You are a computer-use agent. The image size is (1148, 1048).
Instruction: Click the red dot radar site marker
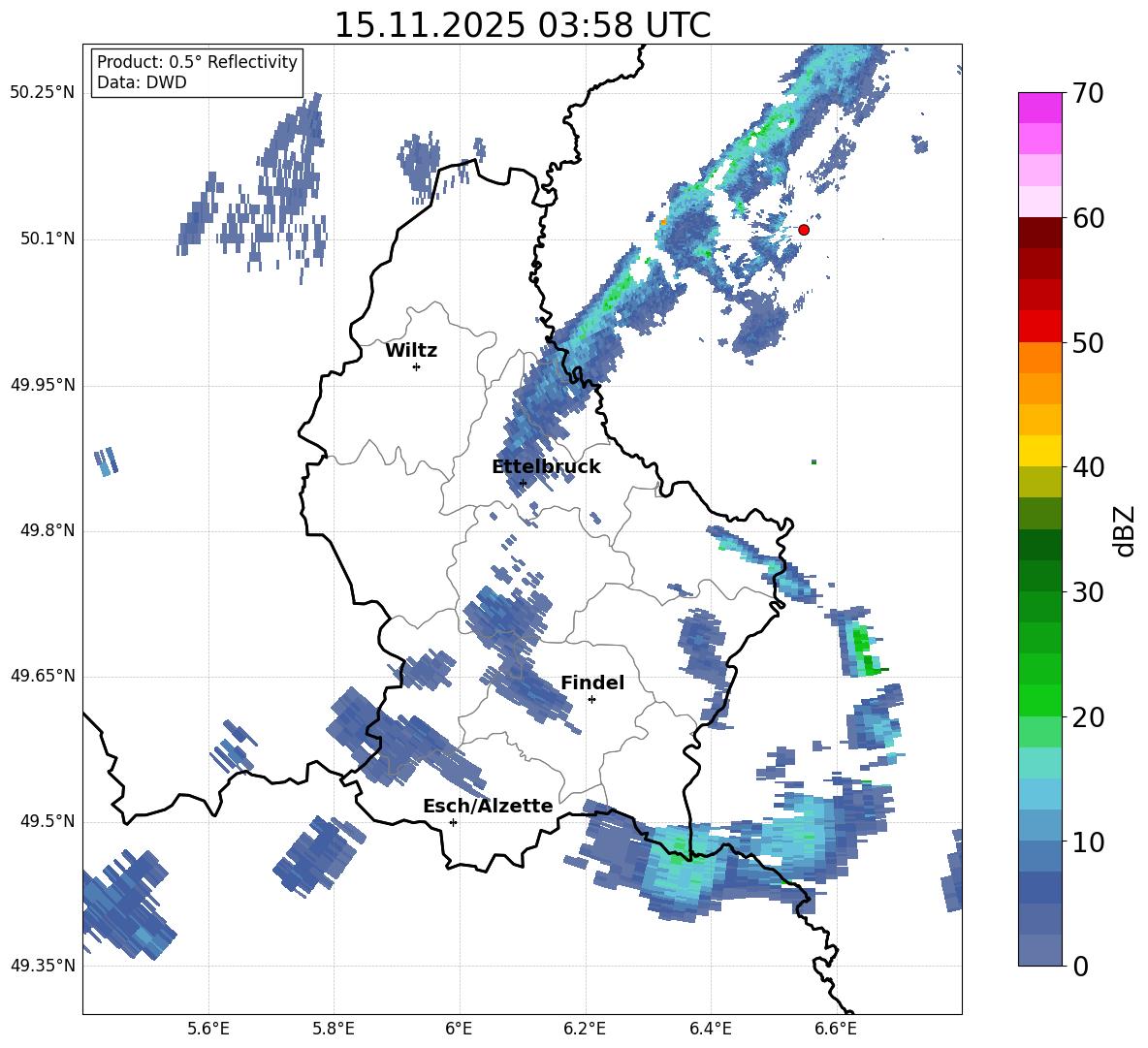(803, 230)
